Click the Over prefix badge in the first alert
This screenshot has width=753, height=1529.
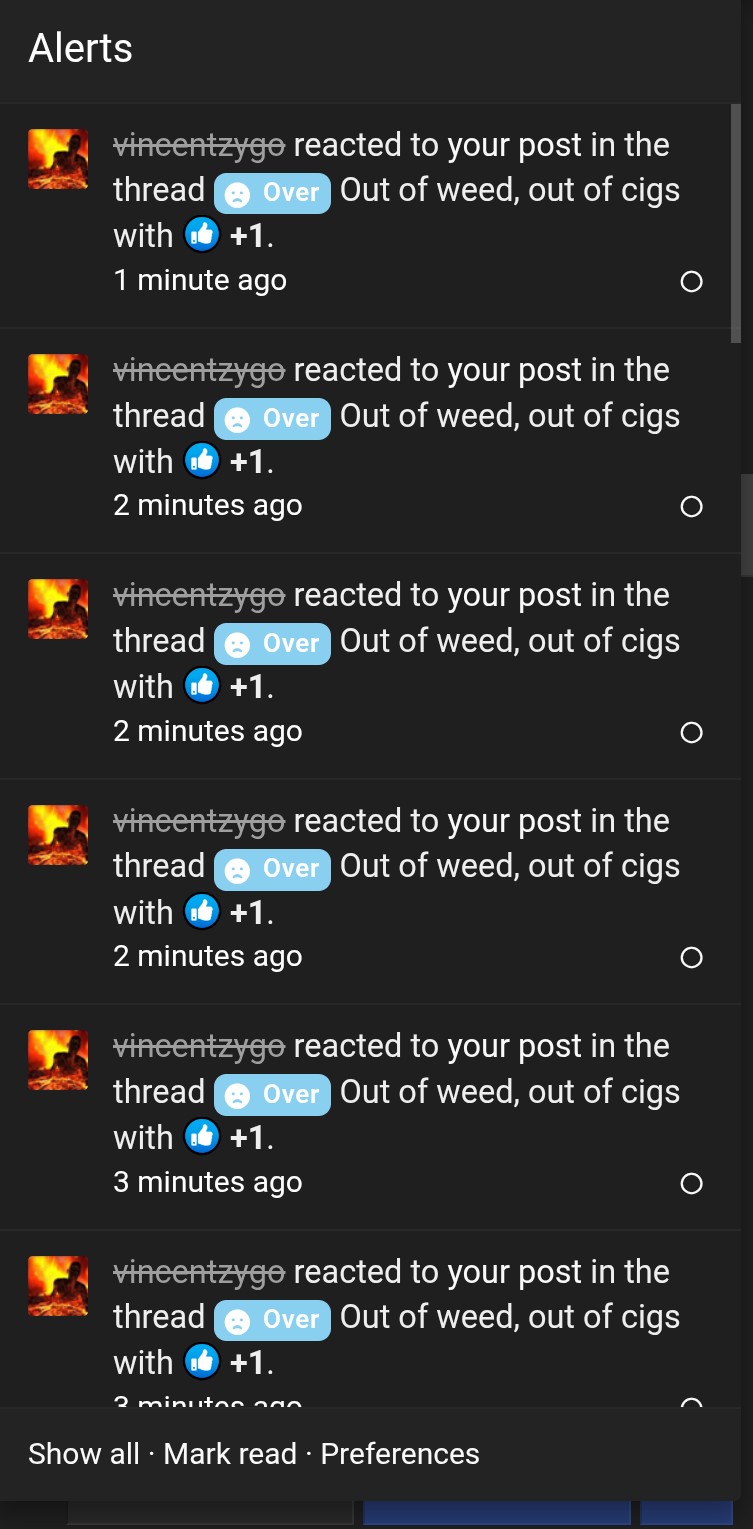[x=273, y=192]
